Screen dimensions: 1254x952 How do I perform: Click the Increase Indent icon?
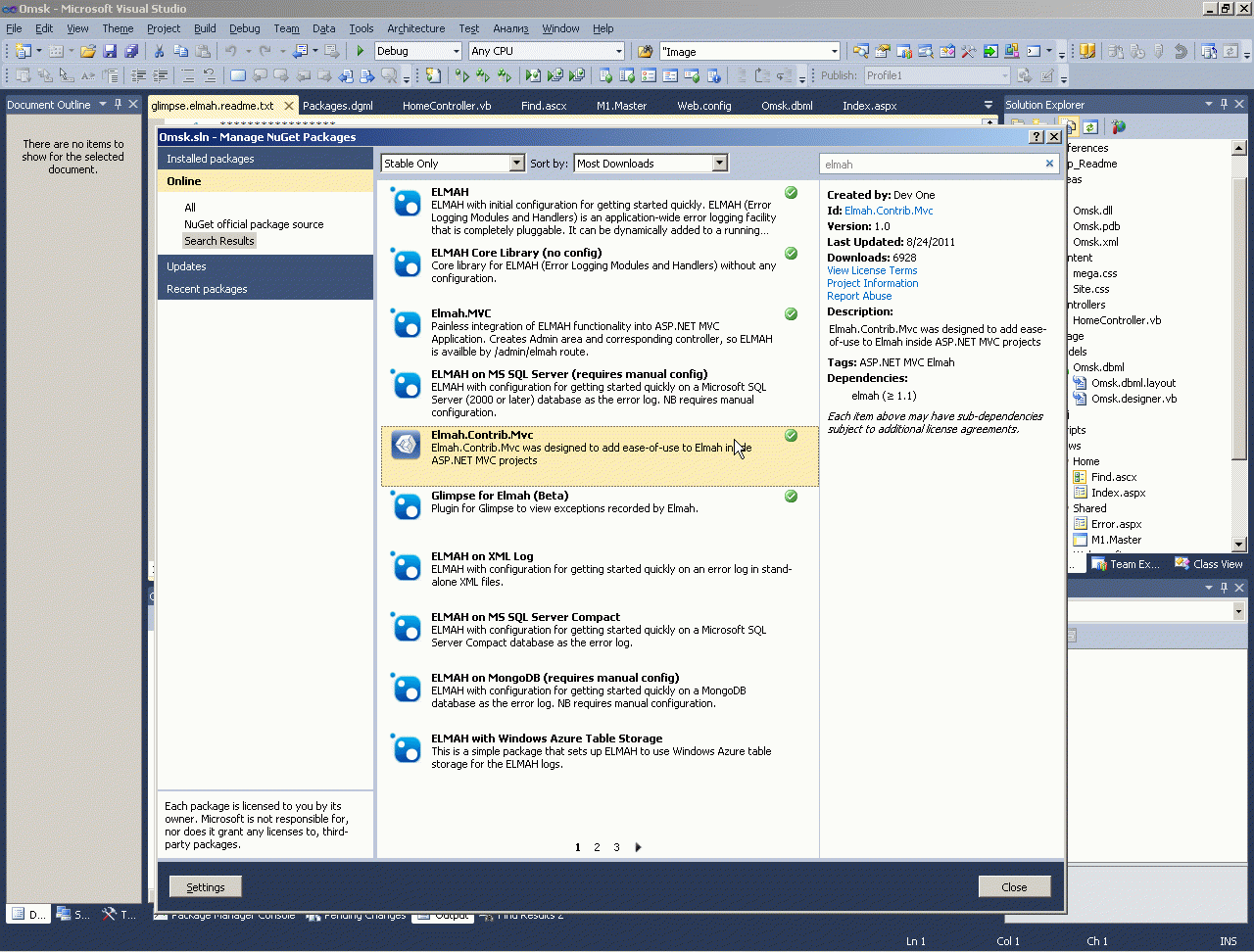point(160,75)
